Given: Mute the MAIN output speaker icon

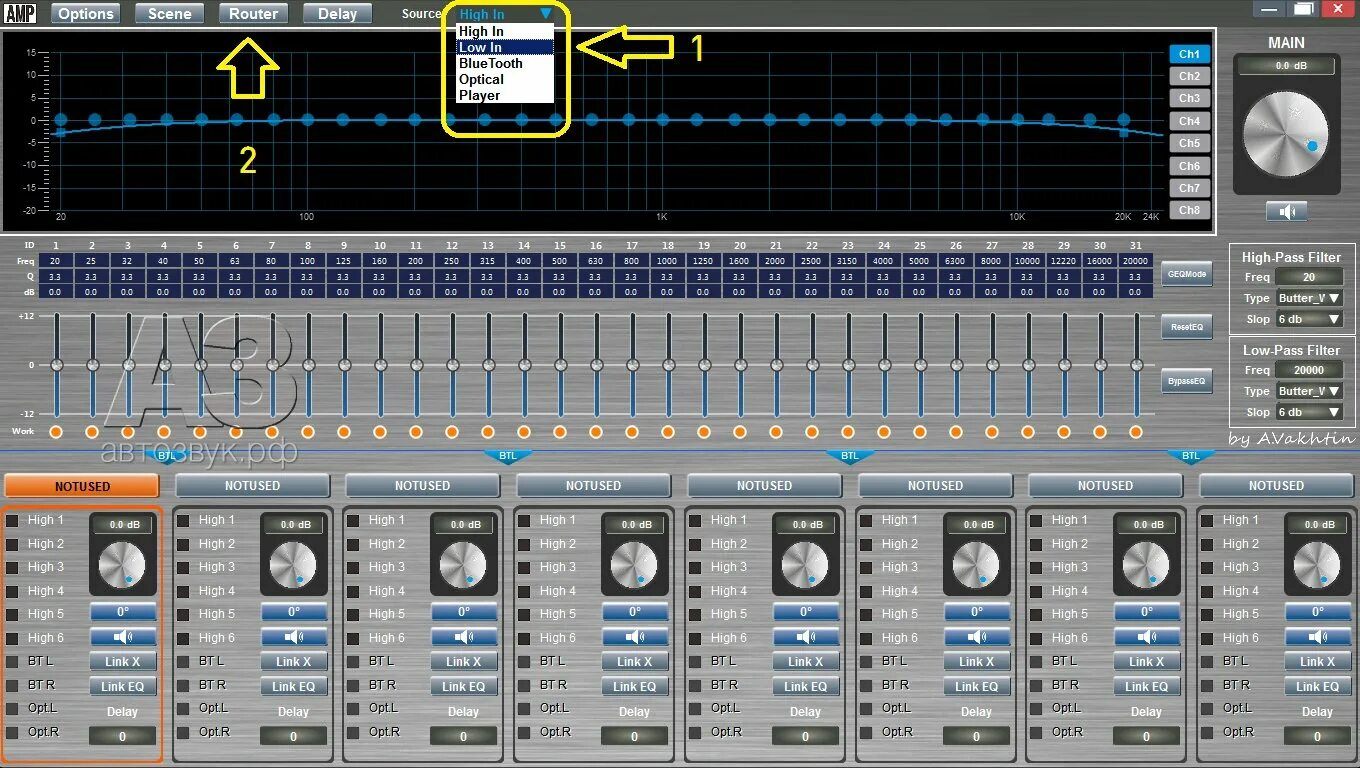Looking at the screenshot, I should pyautogui.click(x=1286, y=211).
